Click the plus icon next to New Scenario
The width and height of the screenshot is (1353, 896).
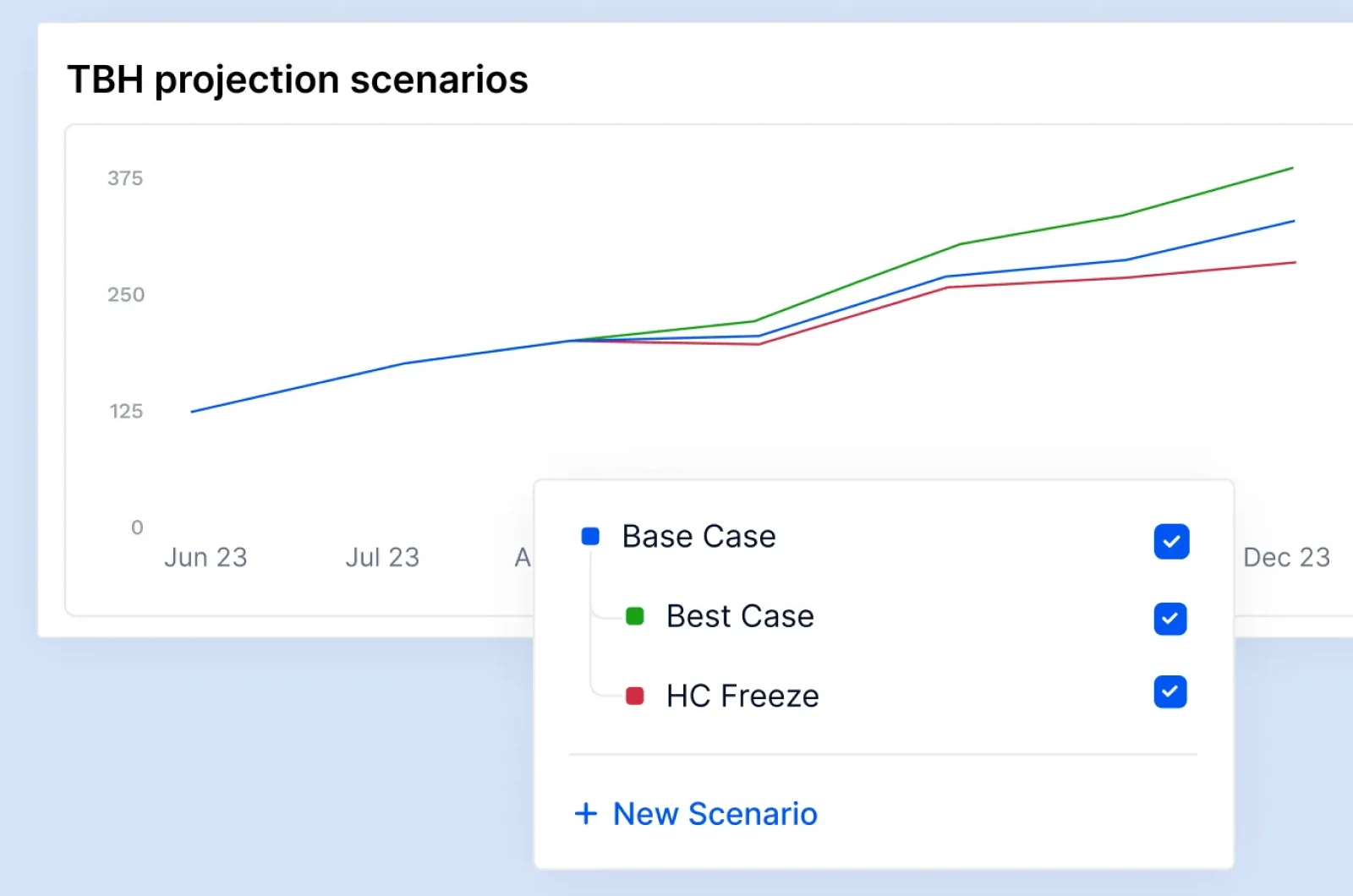586,813
